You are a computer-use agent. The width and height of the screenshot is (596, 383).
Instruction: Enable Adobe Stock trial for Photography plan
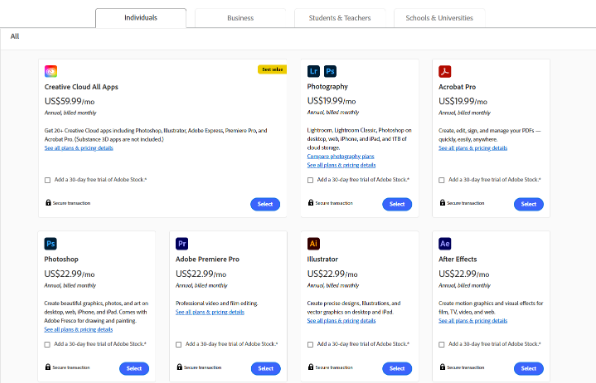310,180
